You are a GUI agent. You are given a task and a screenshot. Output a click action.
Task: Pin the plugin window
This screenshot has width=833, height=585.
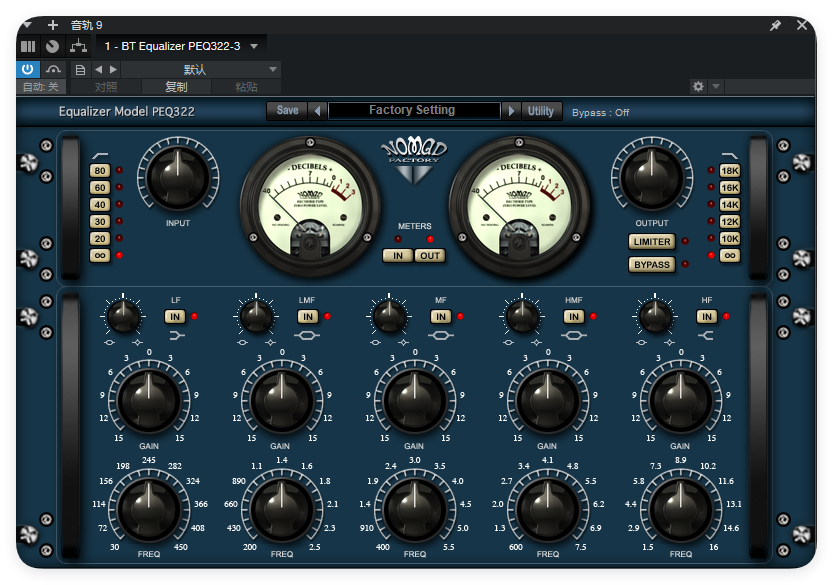[776, 25]
